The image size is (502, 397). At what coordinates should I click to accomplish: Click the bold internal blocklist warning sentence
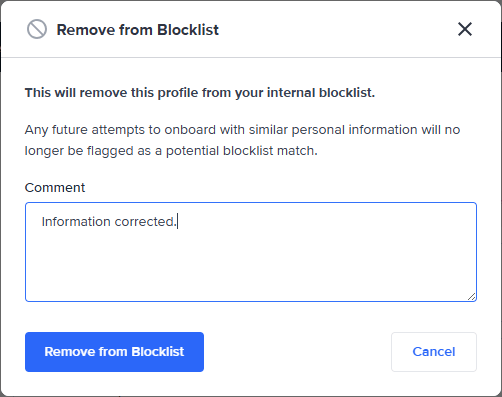pyautogui.click(x=200, y=93)
